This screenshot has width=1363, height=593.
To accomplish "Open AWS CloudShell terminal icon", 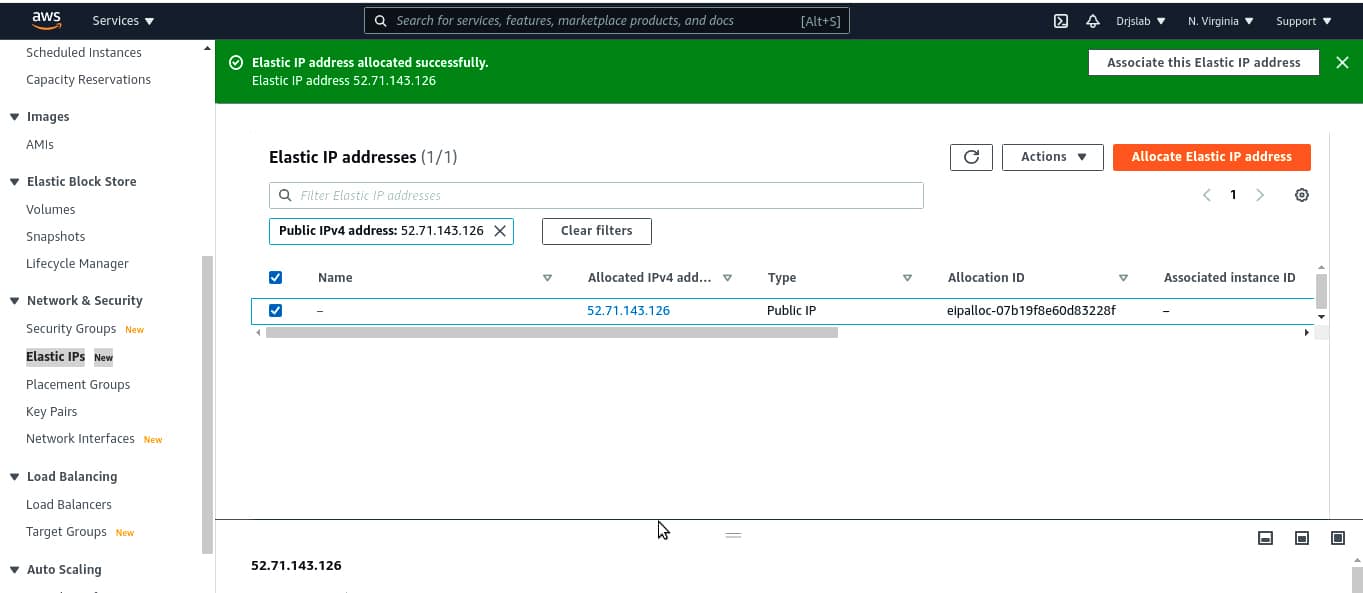I will click(1061, 21).
